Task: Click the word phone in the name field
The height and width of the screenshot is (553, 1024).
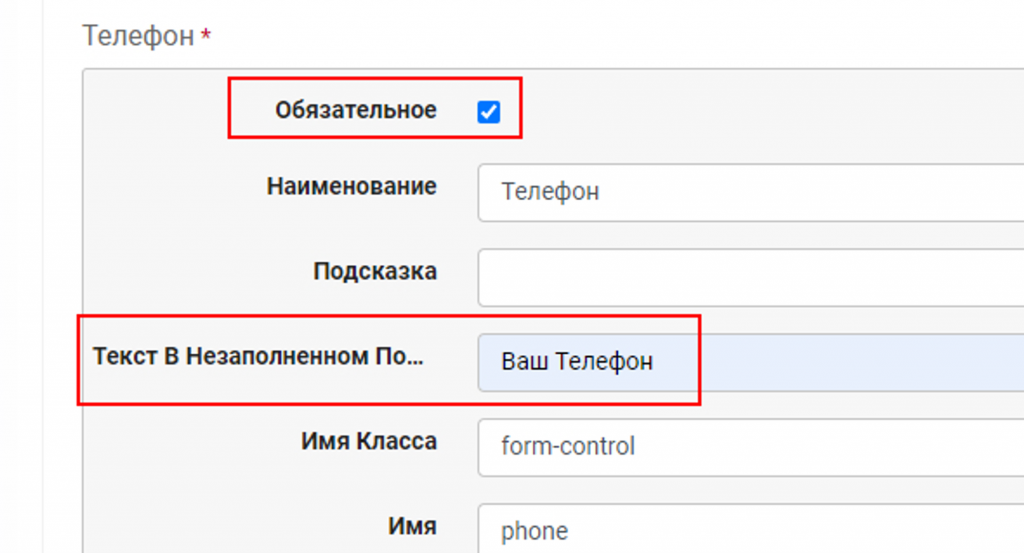Action: [534, 531]
